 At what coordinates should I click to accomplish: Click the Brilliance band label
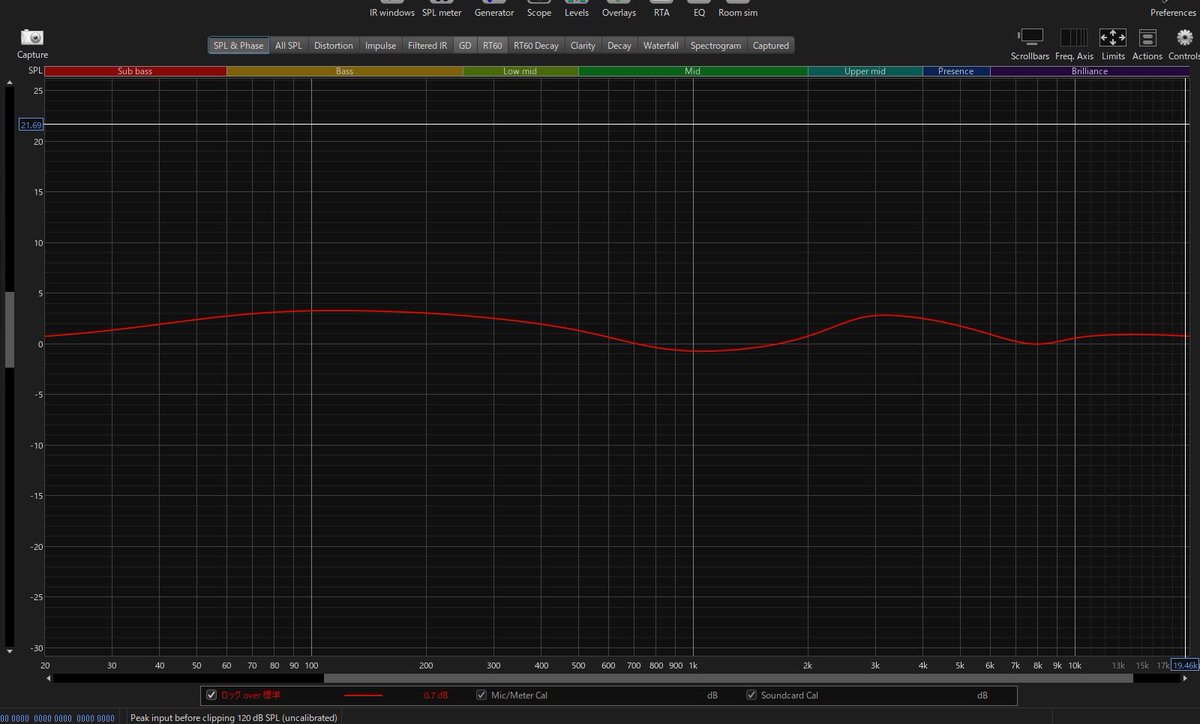click(1090, 71)
